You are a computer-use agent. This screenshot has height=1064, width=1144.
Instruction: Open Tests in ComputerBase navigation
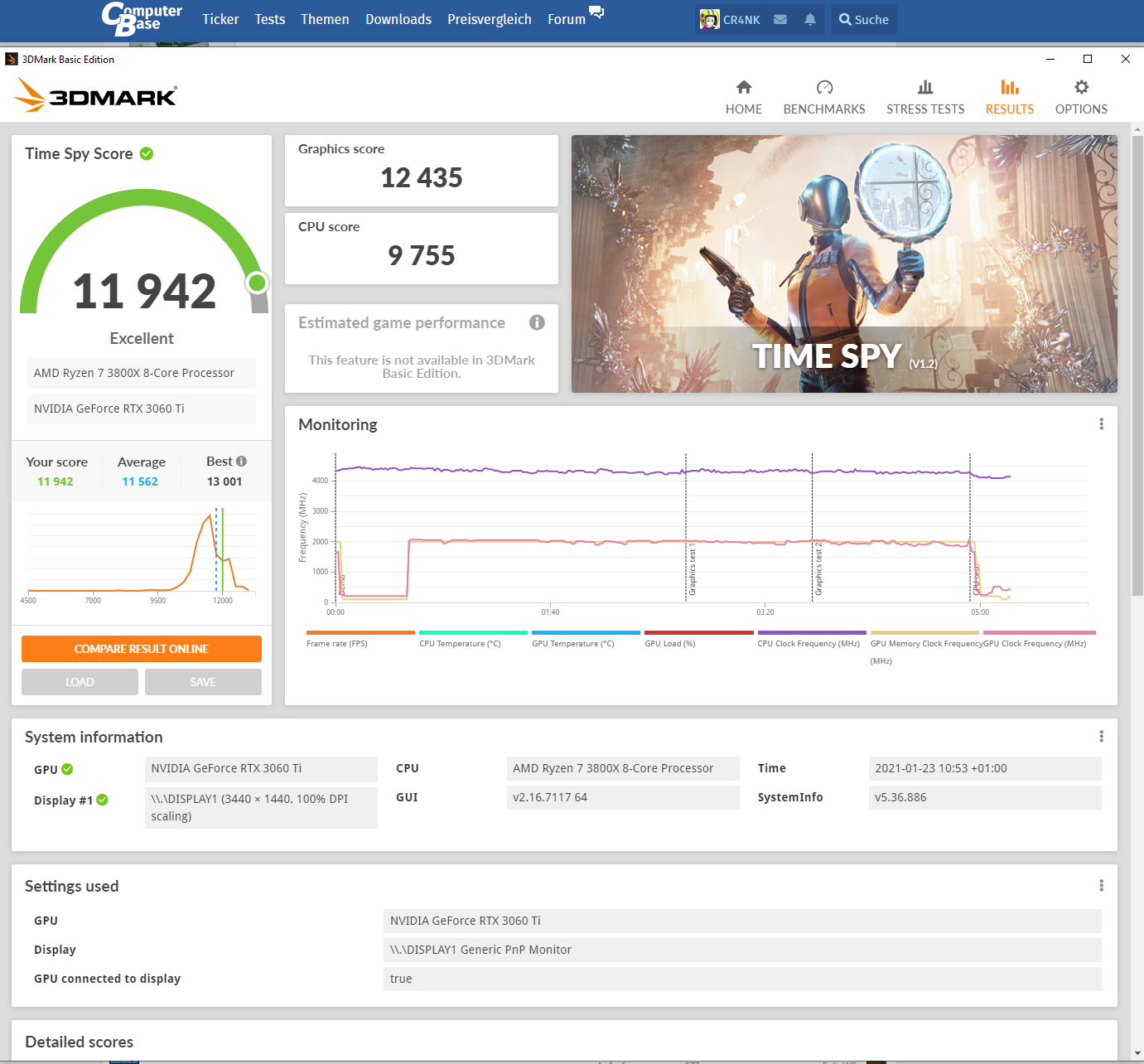(x=270, y=19)
